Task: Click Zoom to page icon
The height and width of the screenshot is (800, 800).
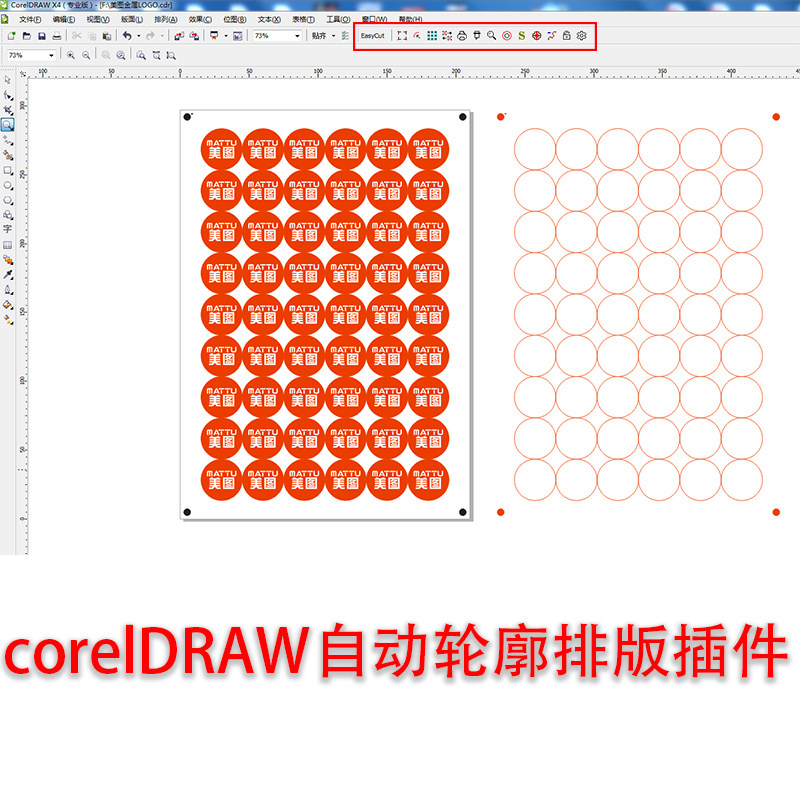Action: (141, 55)
